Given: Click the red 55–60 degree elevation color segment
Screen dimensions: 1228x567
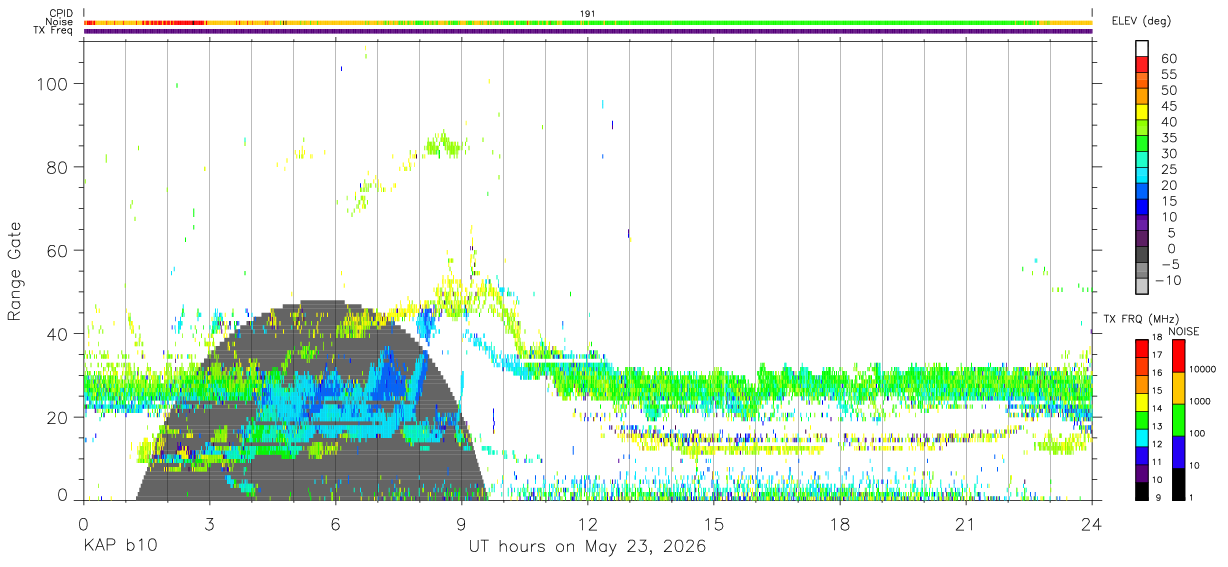Looking at the screenshot, I should pos(1142,66).
